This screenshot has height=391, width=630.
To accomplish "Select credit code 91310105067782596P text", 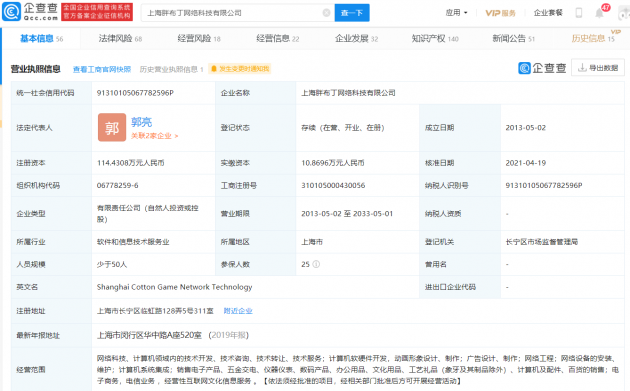I will [135, 93].
